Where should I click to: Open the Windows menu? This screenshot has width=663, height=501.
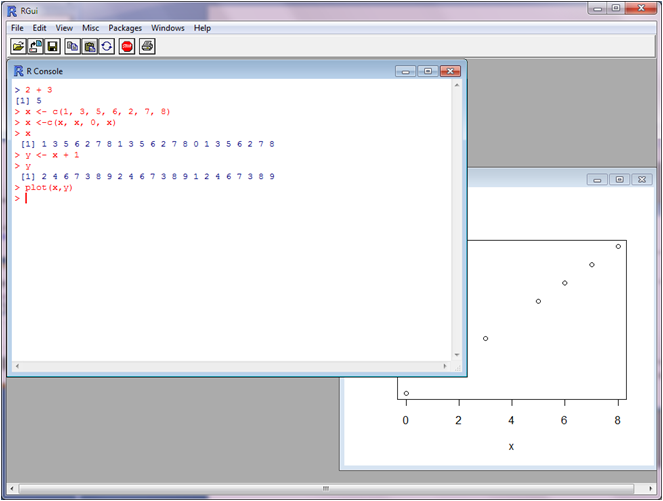tap(167, 28)
